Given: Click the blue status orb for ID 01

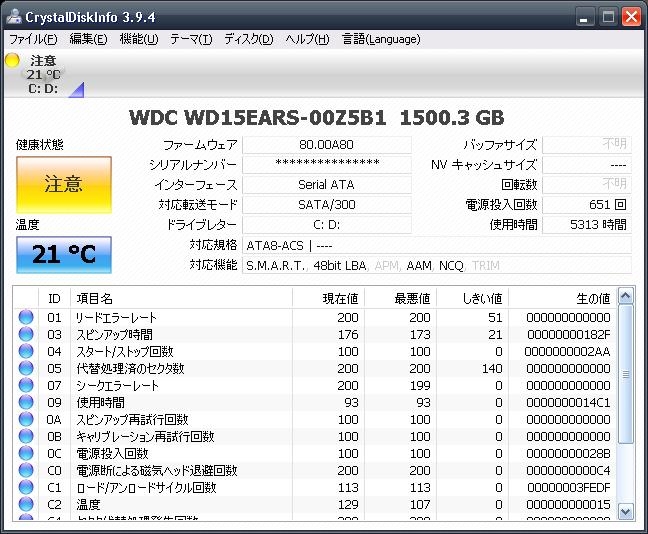Looking at the screenshot, I should 27,317.
